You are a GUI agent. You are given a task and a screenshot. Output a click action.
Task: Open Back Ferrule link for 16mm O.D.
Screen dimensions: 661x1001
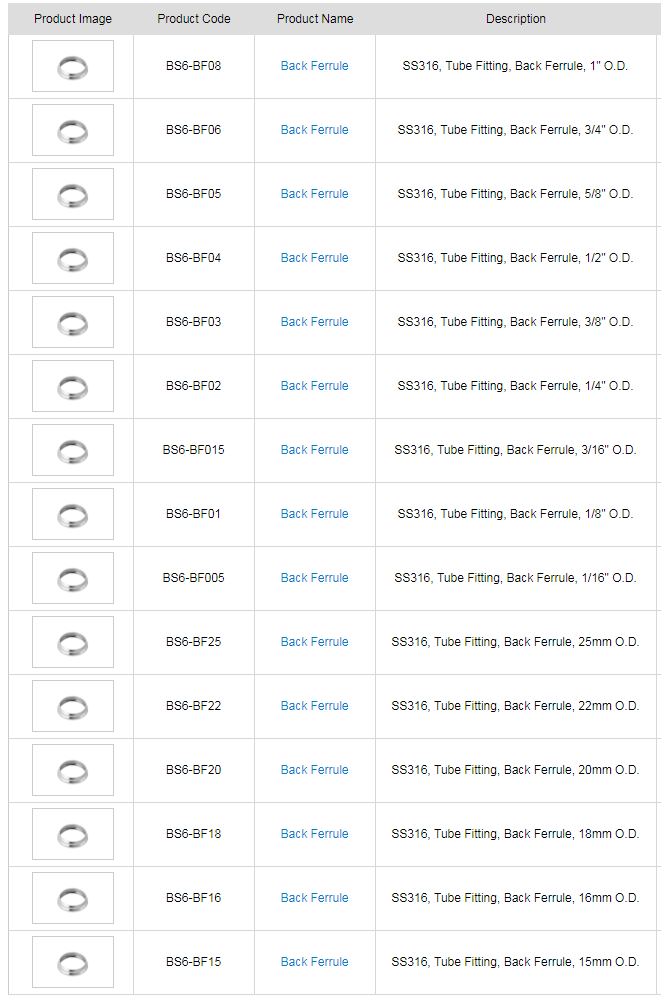pos(314,898)
